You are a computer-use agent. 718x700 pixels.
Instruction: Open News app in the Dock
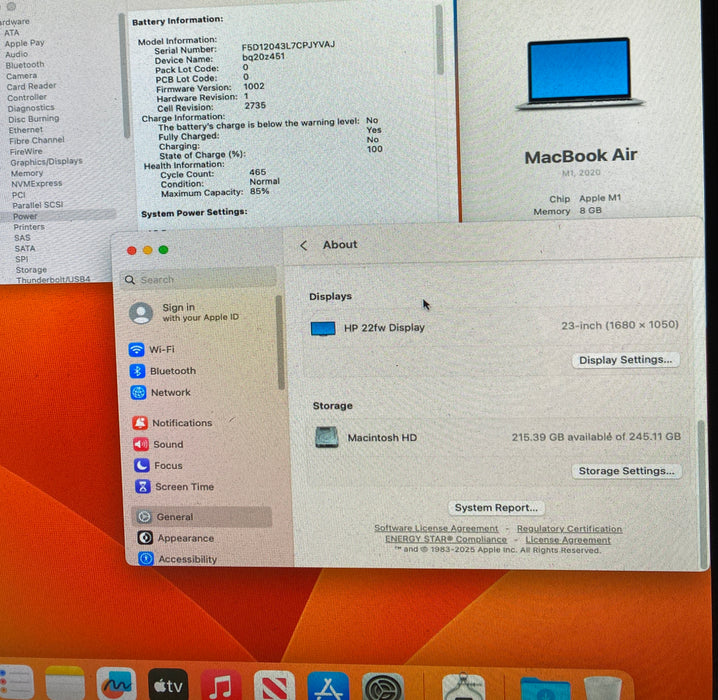(274, 685)
